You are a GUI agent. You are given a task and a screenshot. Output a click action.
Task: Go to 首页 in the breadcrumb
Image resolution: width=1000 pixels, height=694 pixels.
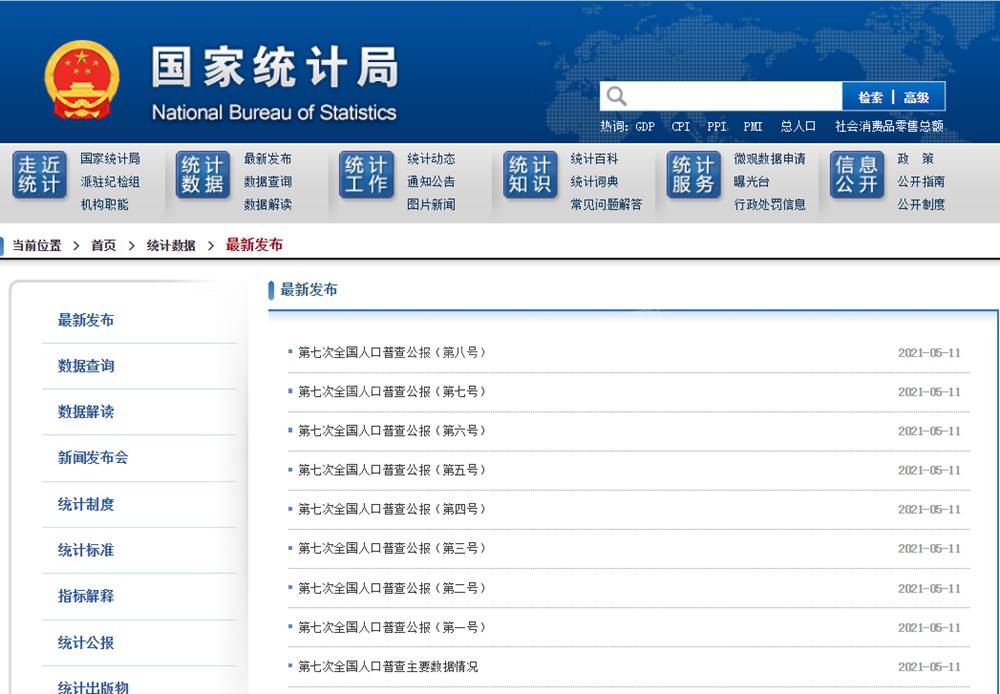104,245
